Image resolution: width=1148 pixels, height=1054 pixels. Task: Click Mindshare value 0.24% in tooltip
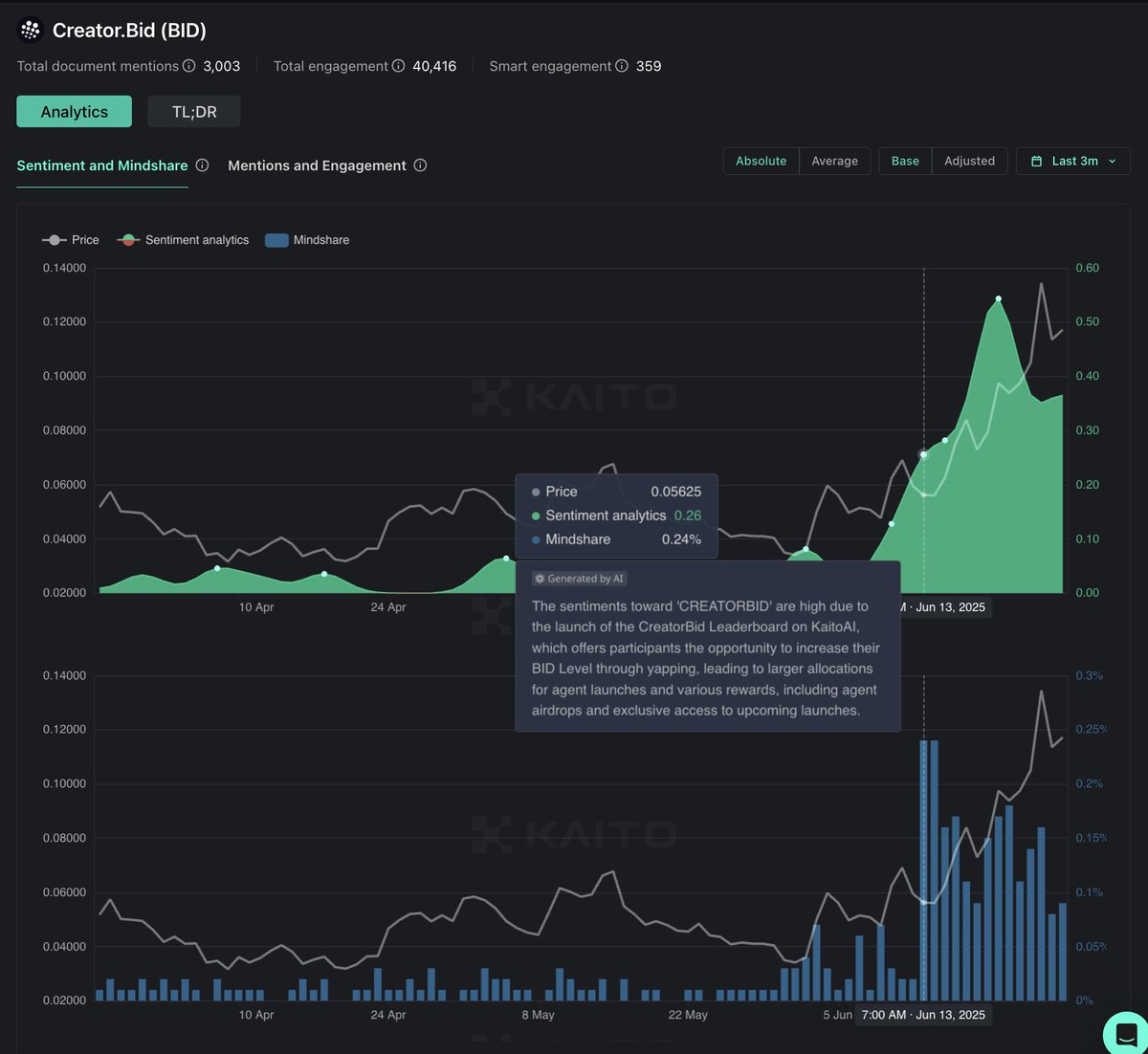(681, 539)
